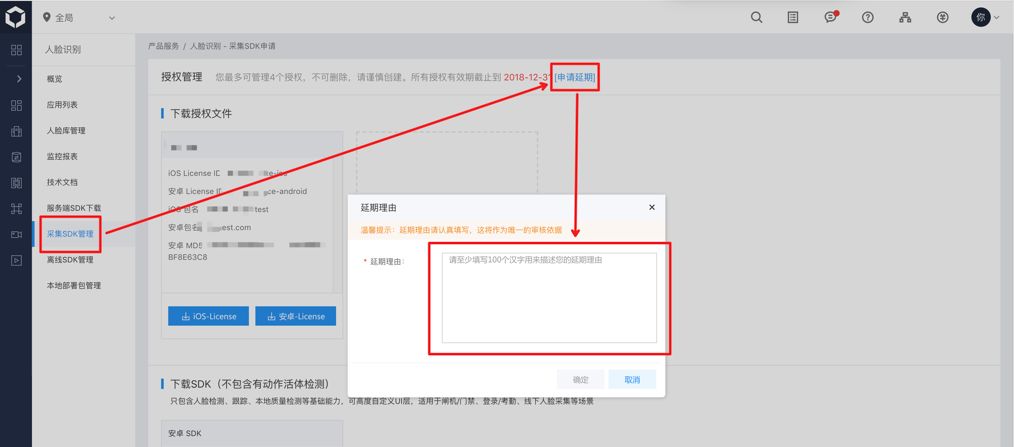Open the help question mark icon
Image resolution: width=1014 pixels, height=447 pixels.
pos(867,18)
